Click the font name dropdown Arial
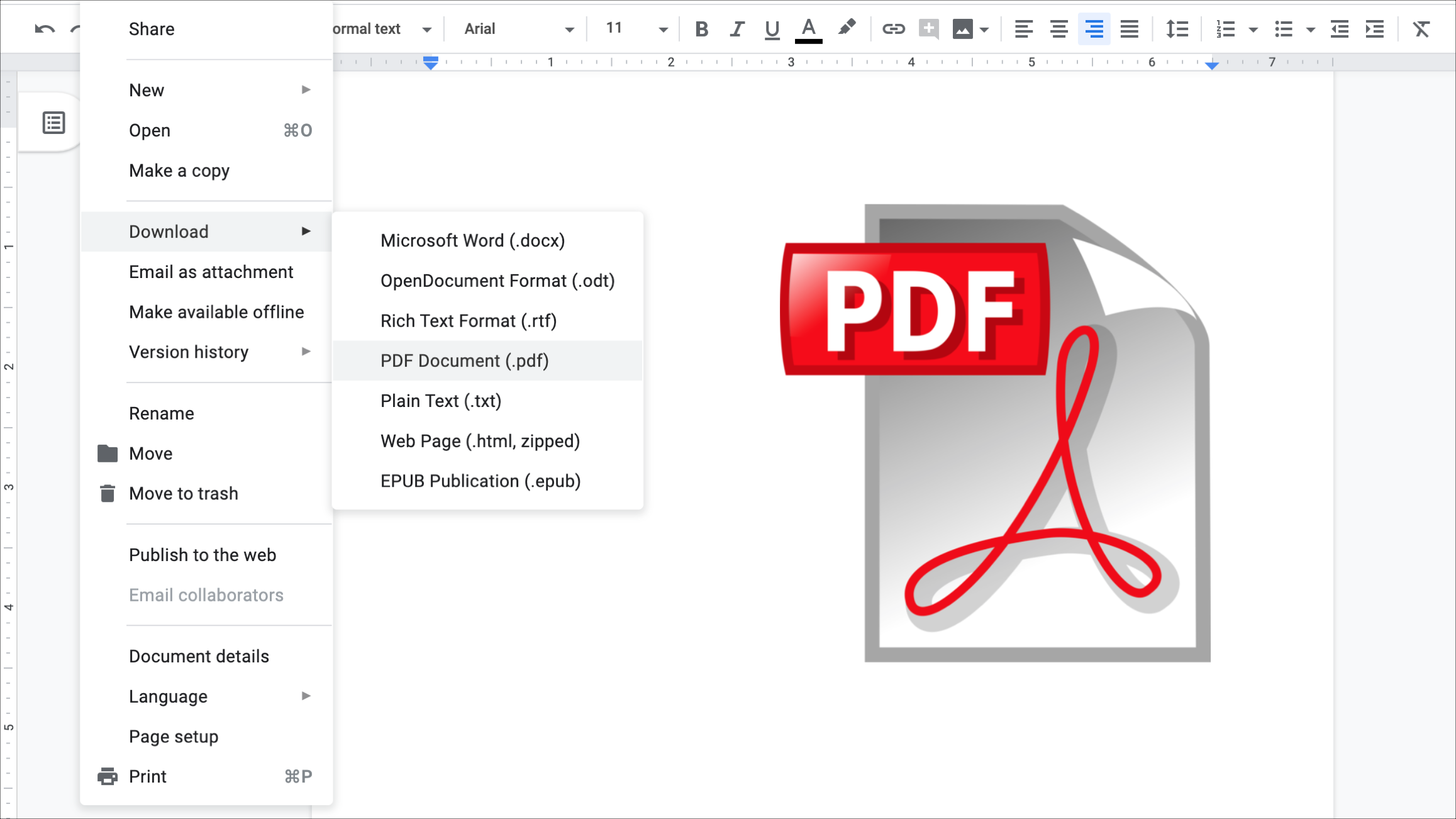The height and width of the screenshot is (819, 1456). (x=515, y=28)
